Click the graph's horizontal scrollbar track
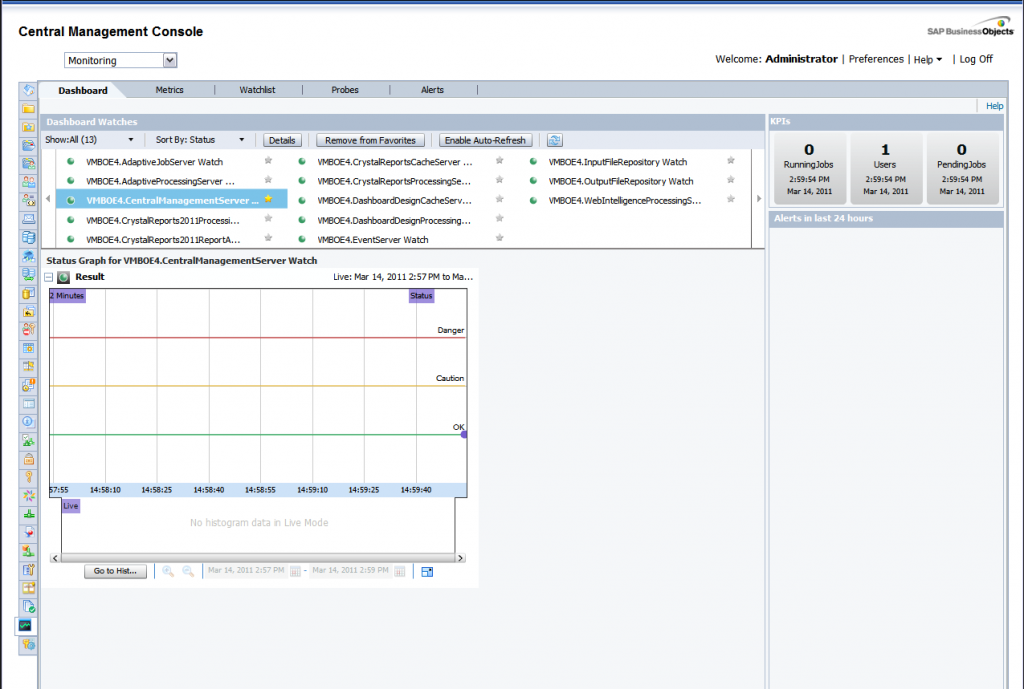1024x689 pixels. coord(258,558)
